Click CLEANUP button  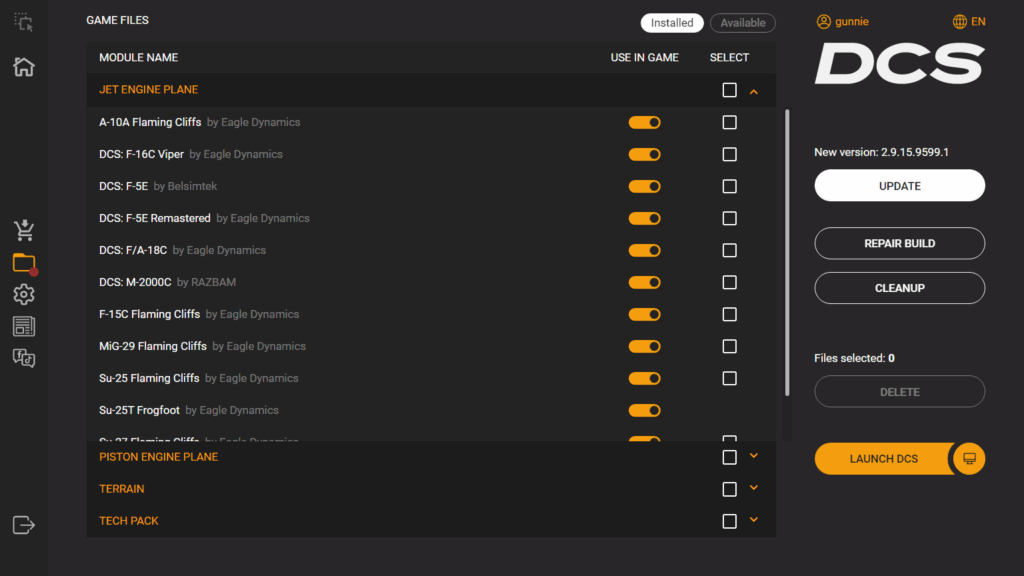pos(899,288)
